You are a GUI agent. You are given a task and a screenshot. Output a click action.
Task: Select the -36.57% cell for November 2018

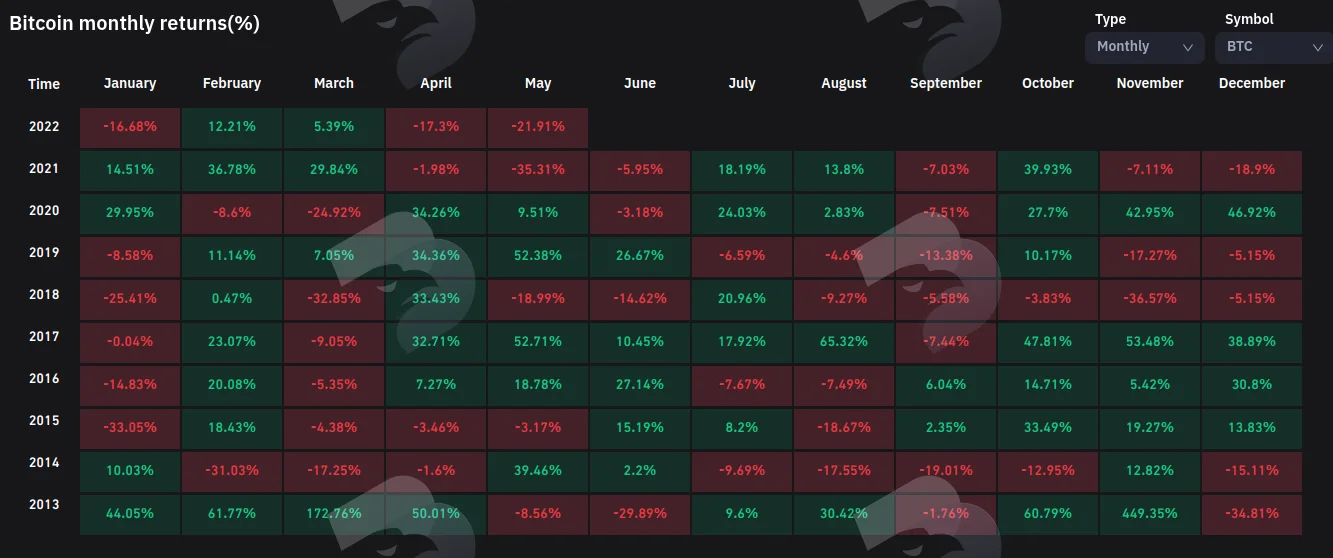click(1150, 299)
